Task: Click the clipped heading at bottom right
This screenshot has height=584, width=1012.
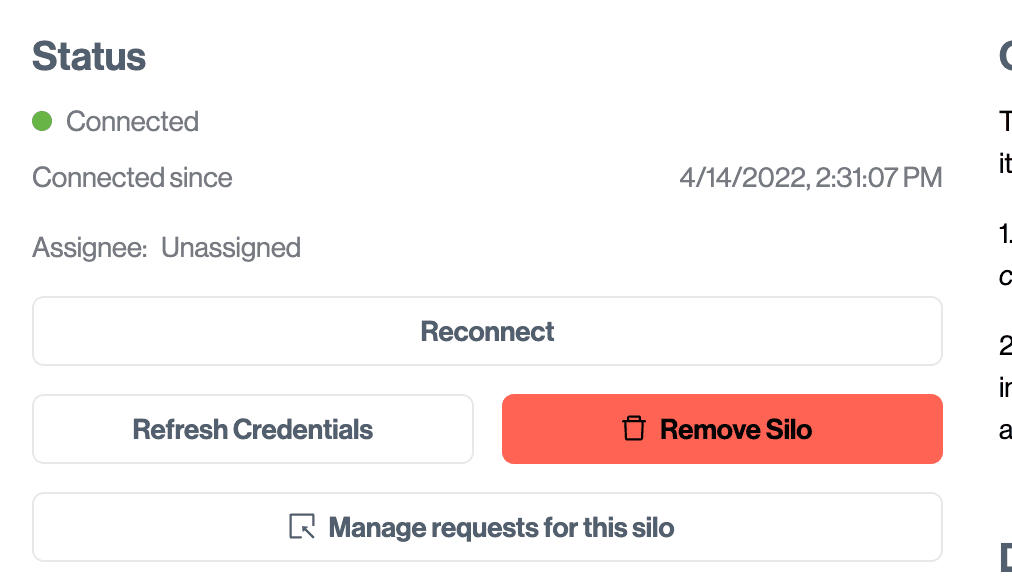Action: (1005, 556)
